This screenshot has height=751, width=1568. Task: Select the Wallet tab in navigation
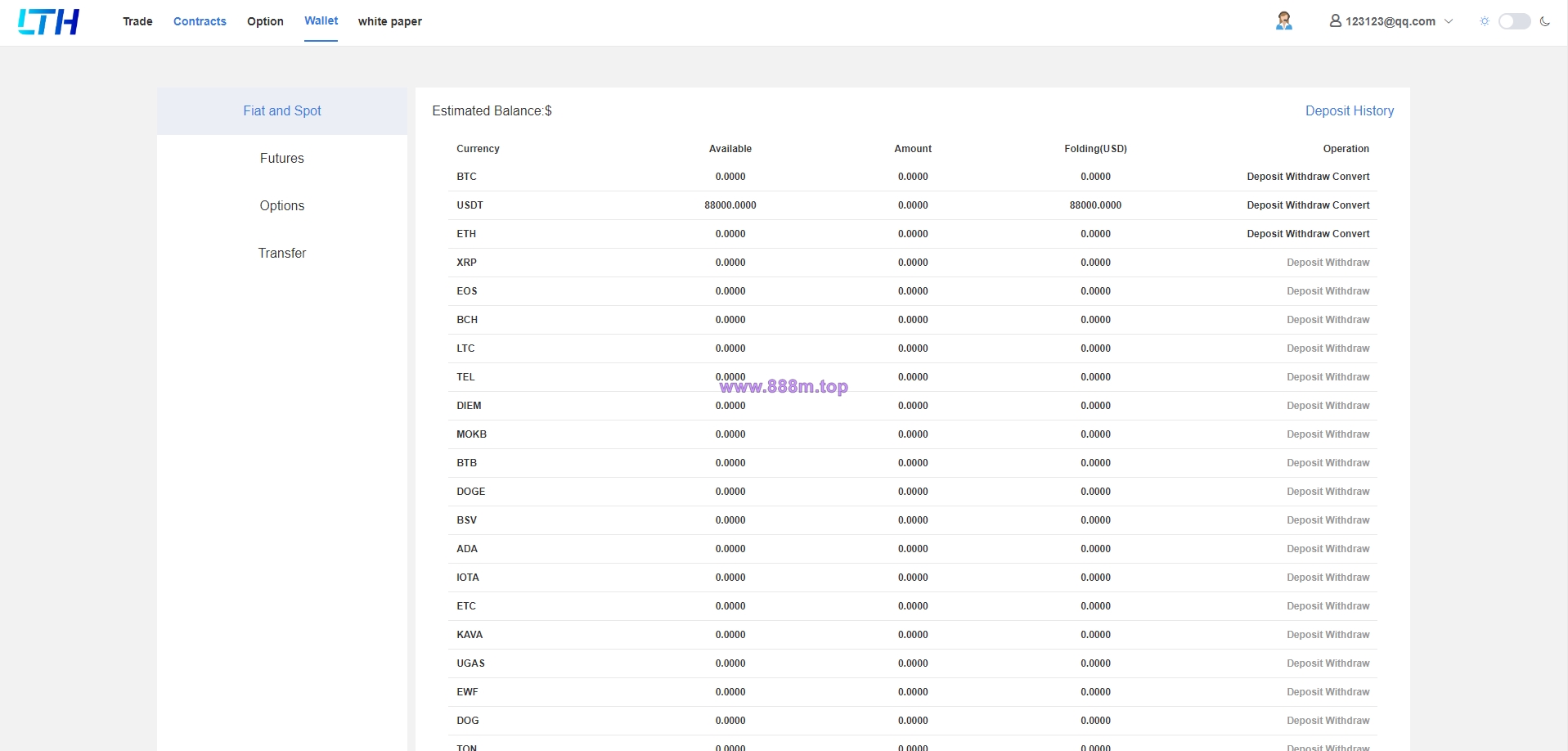(x=321, y=20)
